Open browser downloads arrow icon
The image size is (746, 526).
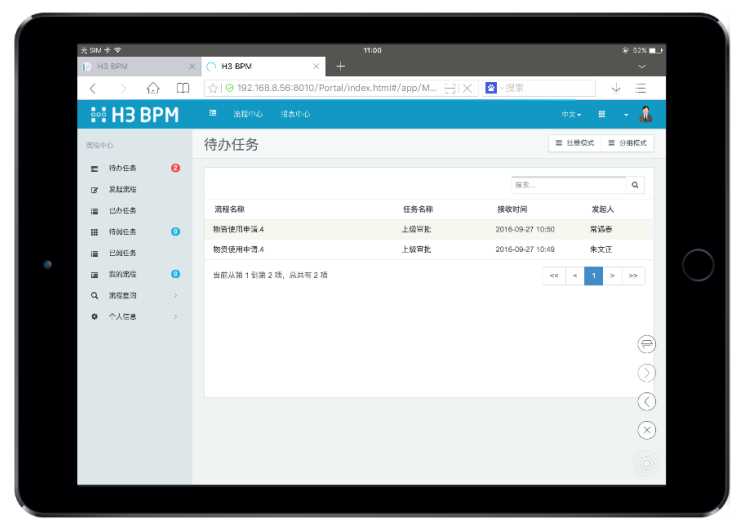[x=616, y=88]
